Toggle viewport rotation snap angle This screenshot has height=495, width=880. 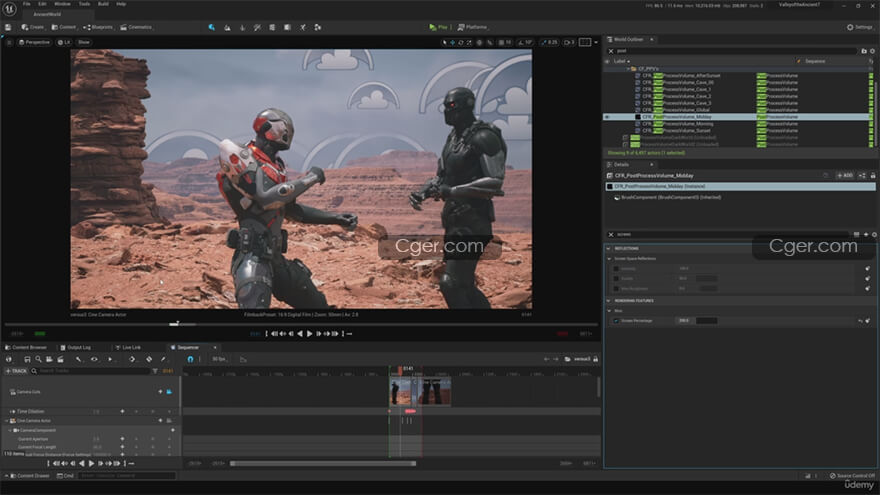click(525, 42)
